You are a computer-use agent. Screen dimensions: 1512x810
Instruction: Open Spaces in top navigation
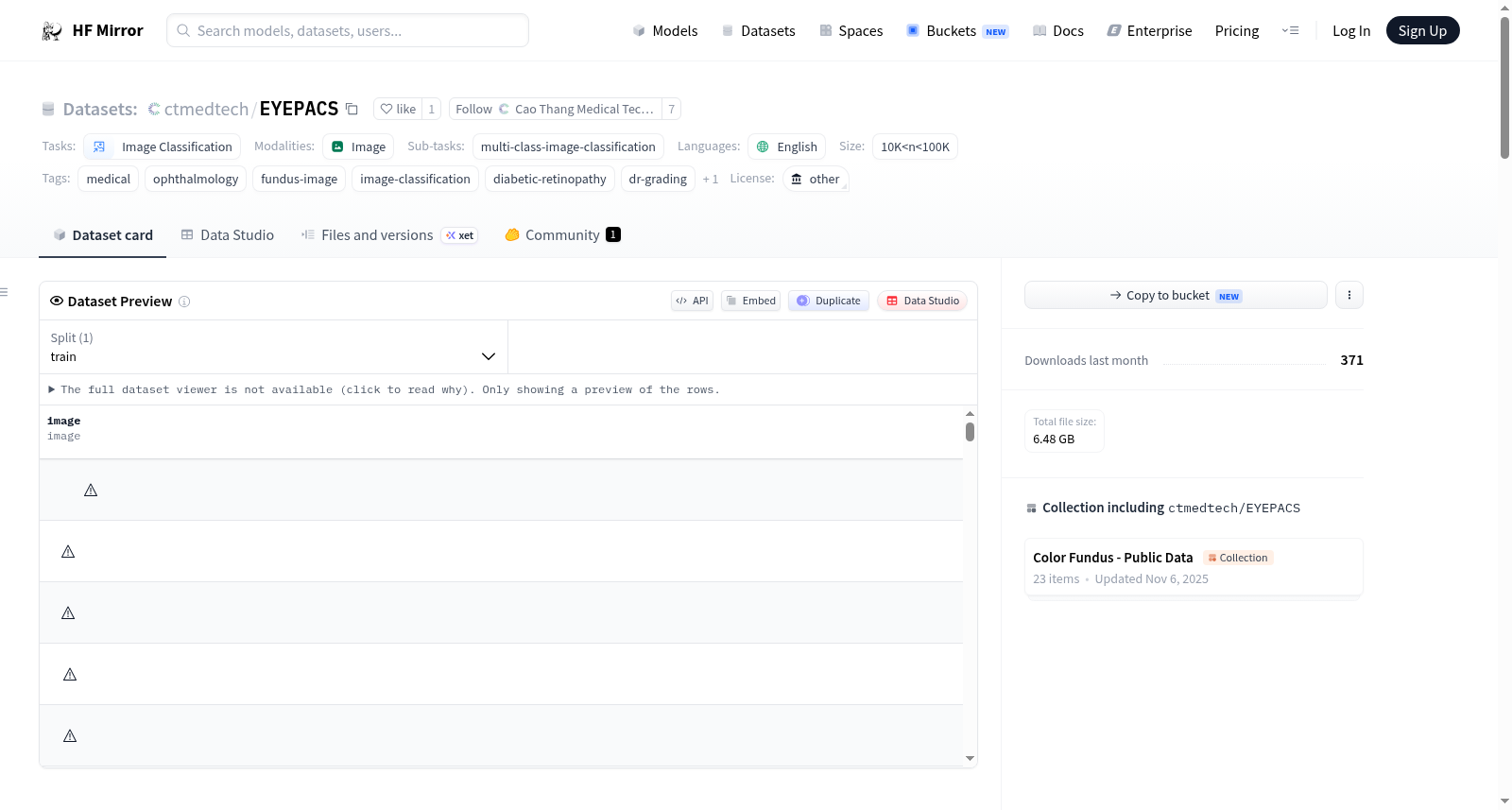[851, 31]
